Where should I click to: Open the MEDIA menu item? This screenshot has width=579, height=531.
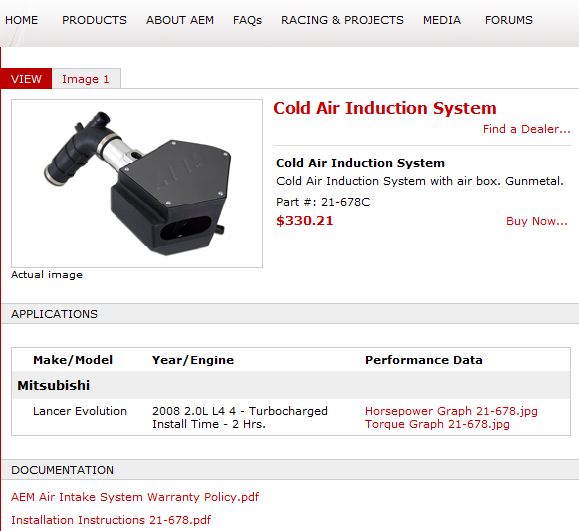442,20
